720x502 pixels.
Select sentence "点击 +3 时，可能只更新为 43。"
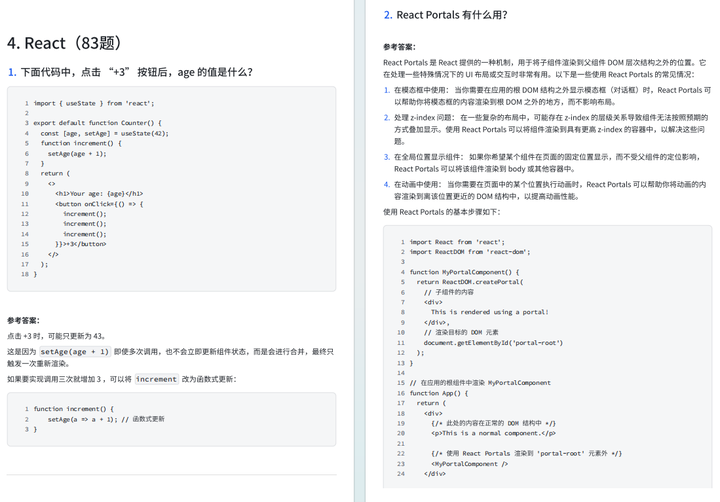57,336
